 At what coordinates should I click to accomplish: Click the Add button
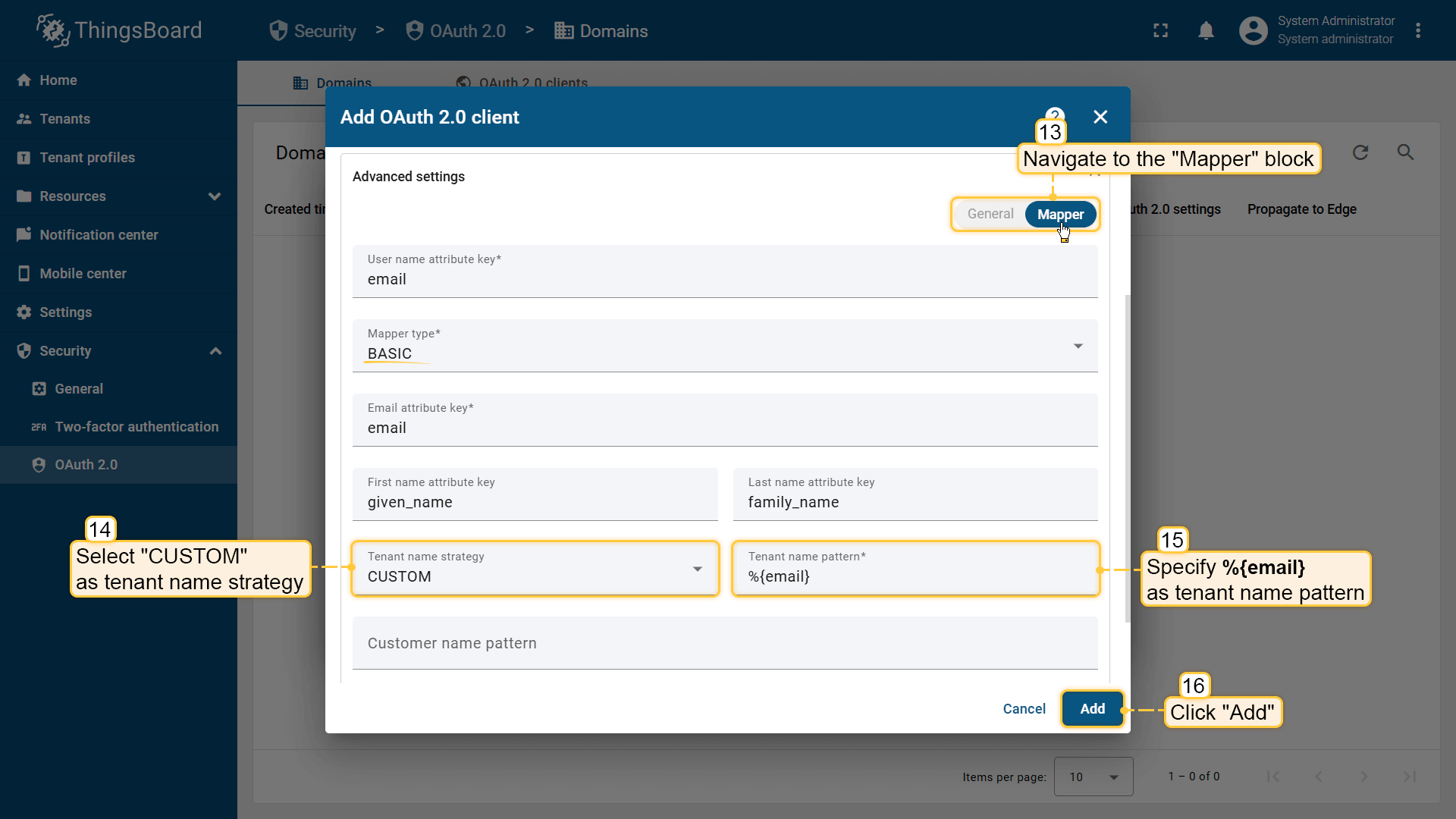point(1092,708)
